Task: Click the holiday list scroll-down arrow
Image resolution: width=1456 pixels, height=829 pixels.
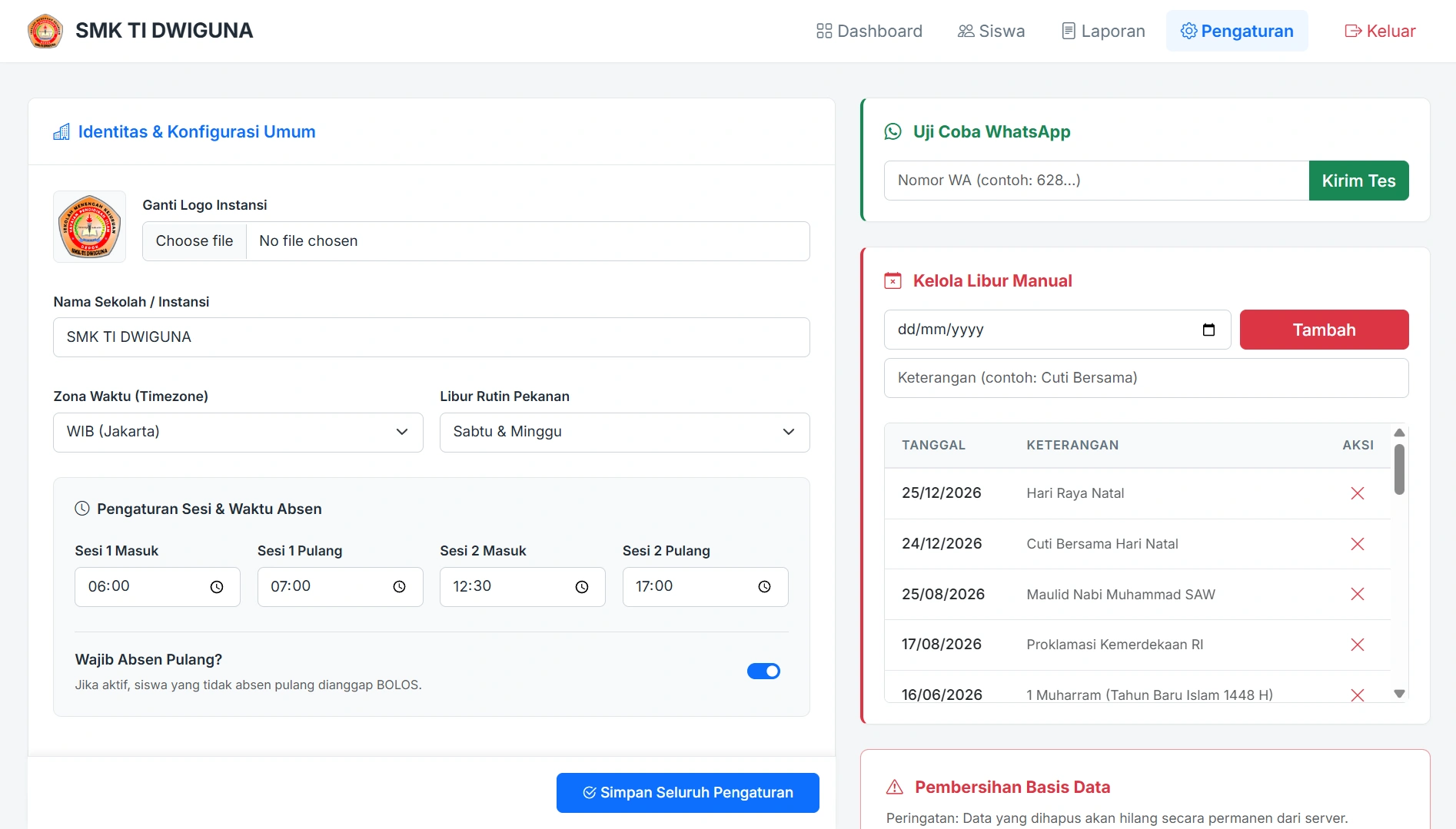Action: [1399, 694]
